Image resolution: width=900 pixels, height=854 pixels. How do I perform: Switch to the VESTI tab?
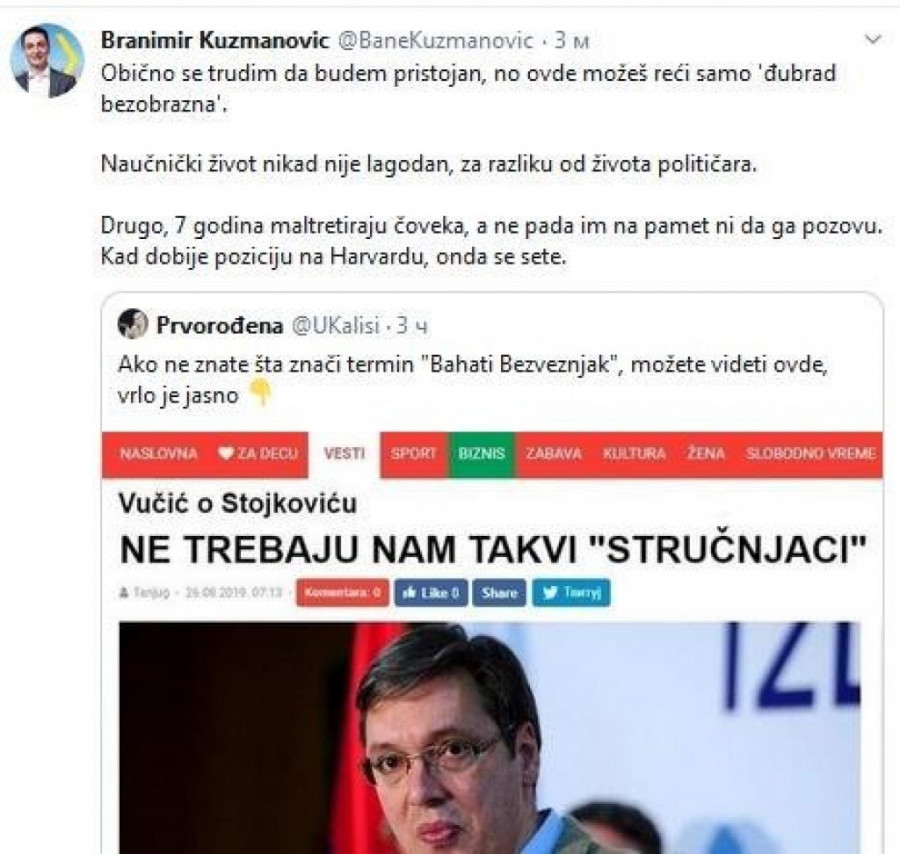pos(344,454)
